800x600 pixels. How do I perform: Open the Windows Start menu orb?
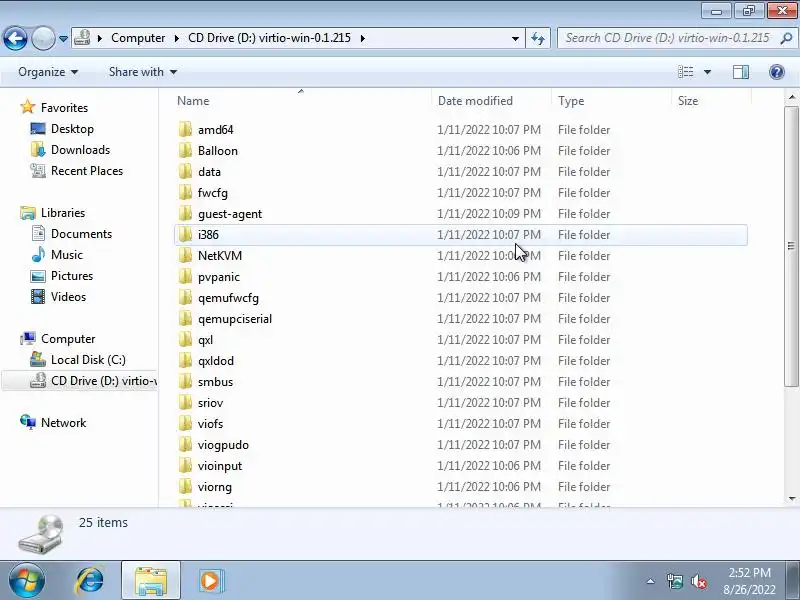pyautogui.click(x=27, y=580)
